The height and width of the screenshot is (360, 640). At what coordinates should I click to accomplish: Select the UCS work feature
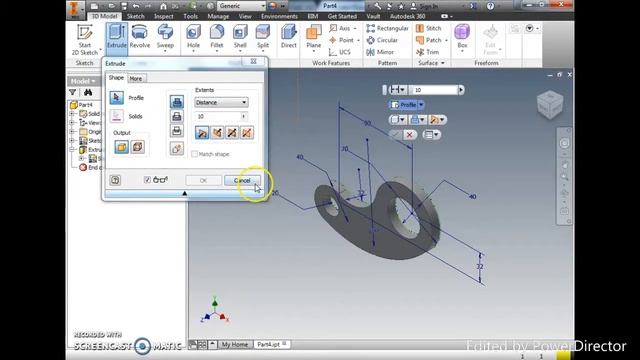pyautogui.click(x=340, y=52)
